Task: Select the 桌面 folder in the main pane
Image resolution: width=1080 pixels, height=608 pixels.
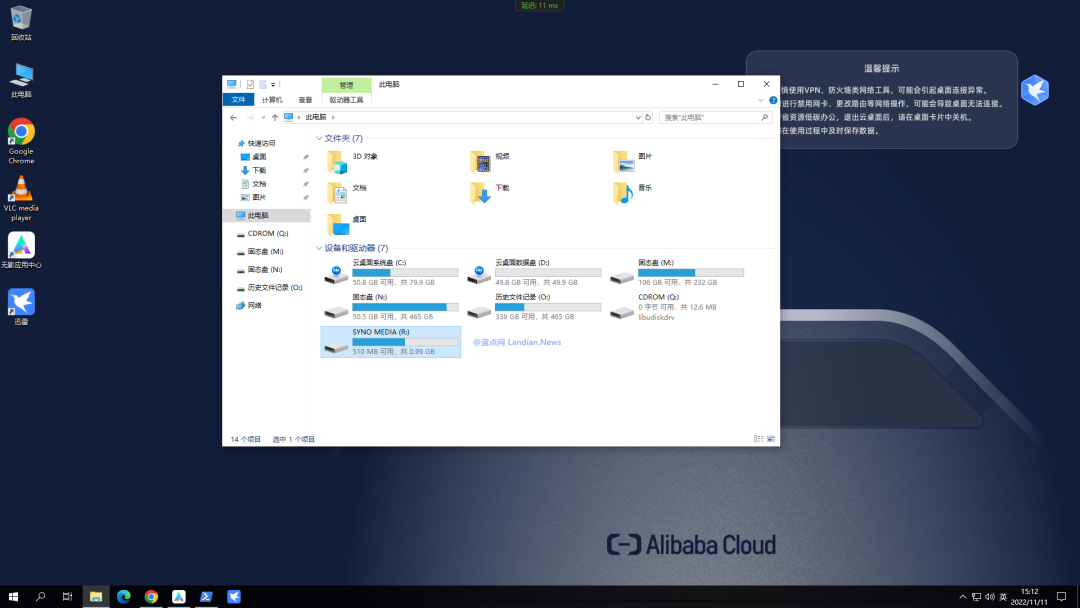Action: (x=346, y=224)
